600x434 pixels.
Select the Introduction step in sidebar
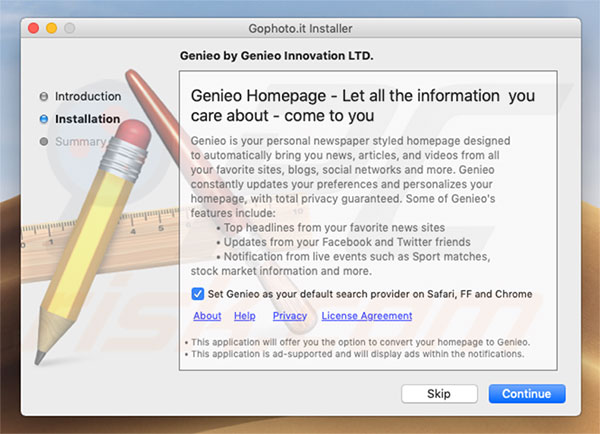click(88, 96)
